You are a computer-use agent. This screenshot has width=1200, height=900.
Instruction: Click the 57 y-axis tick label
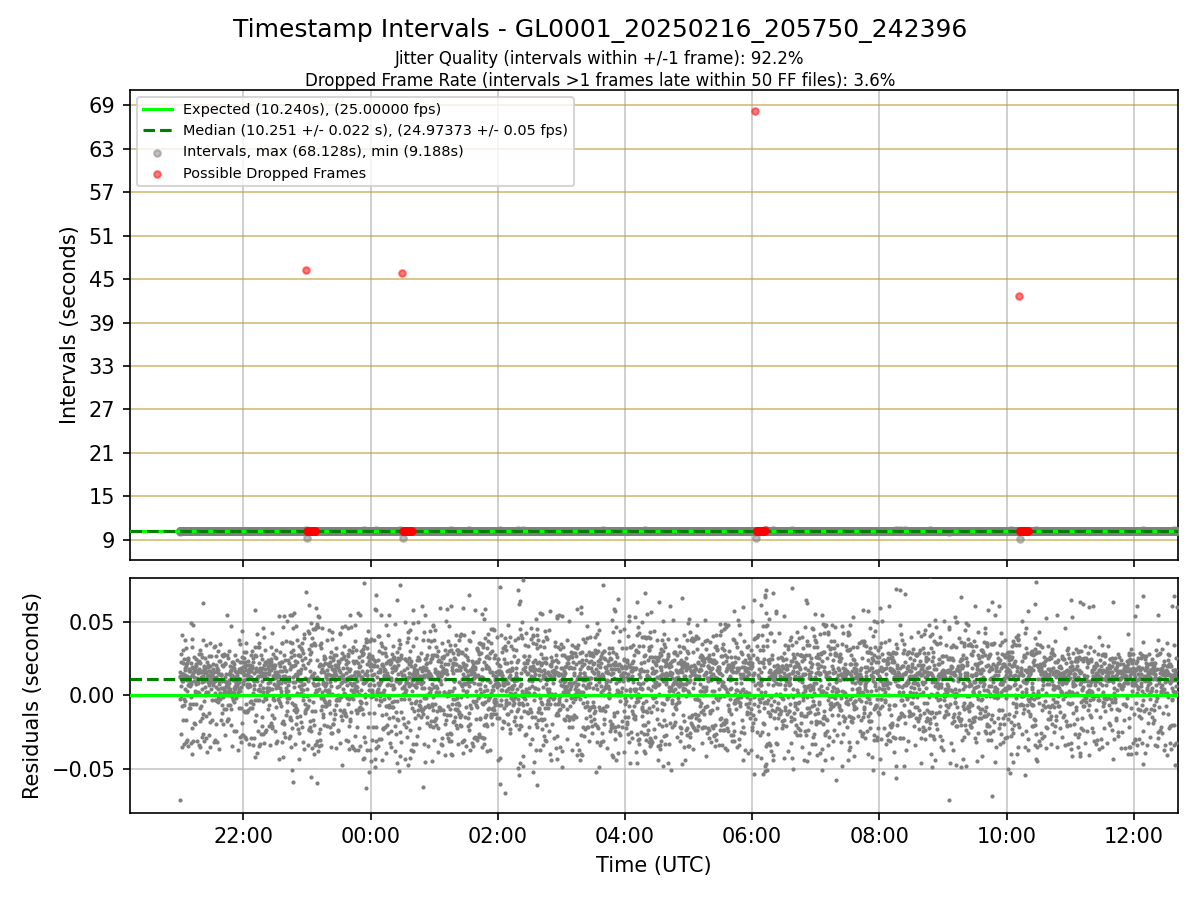(103, 192)
